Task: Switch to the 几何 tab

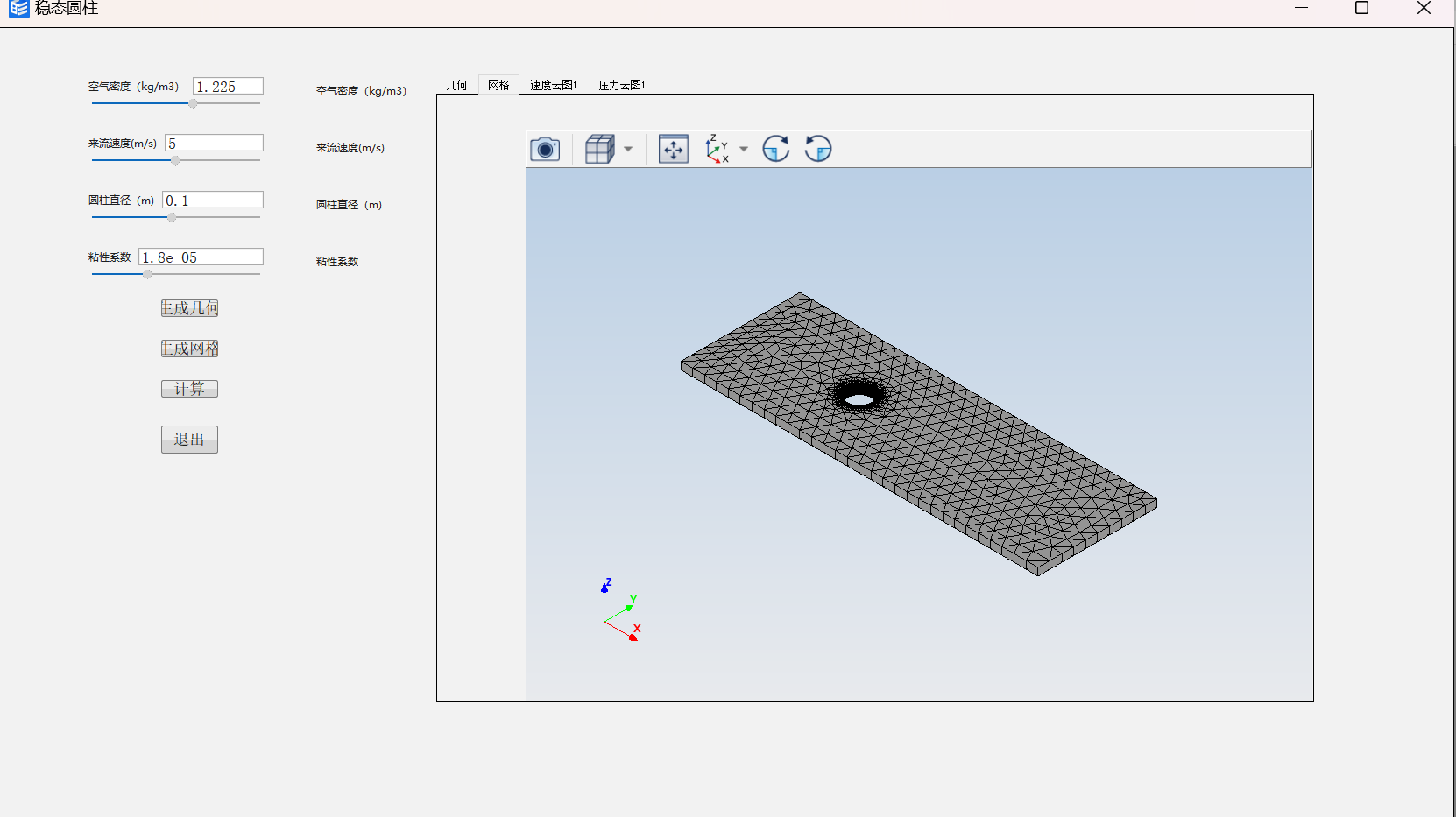Action: click(457, 85)
